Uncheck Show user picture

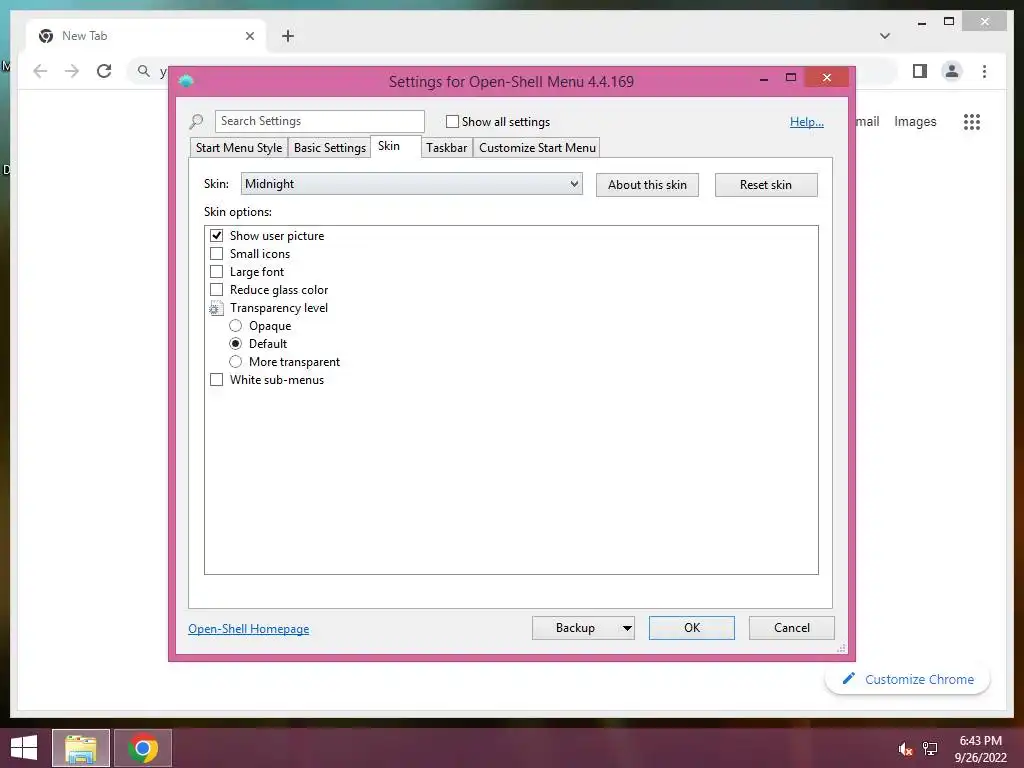216,236
